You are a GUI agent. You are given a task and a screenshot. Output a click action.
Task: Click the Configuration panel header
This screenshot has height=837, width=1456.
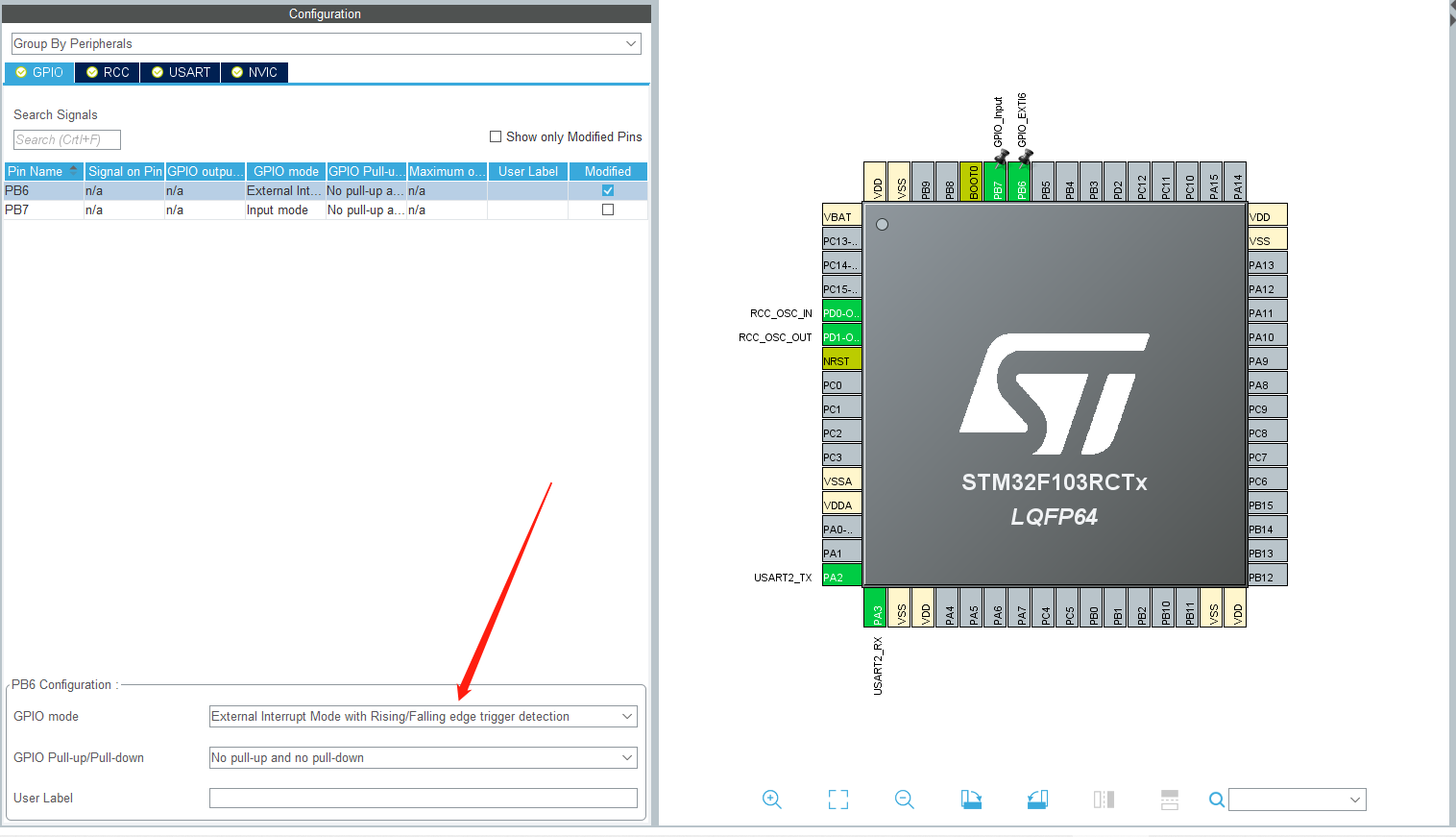[x=326, y=13]
